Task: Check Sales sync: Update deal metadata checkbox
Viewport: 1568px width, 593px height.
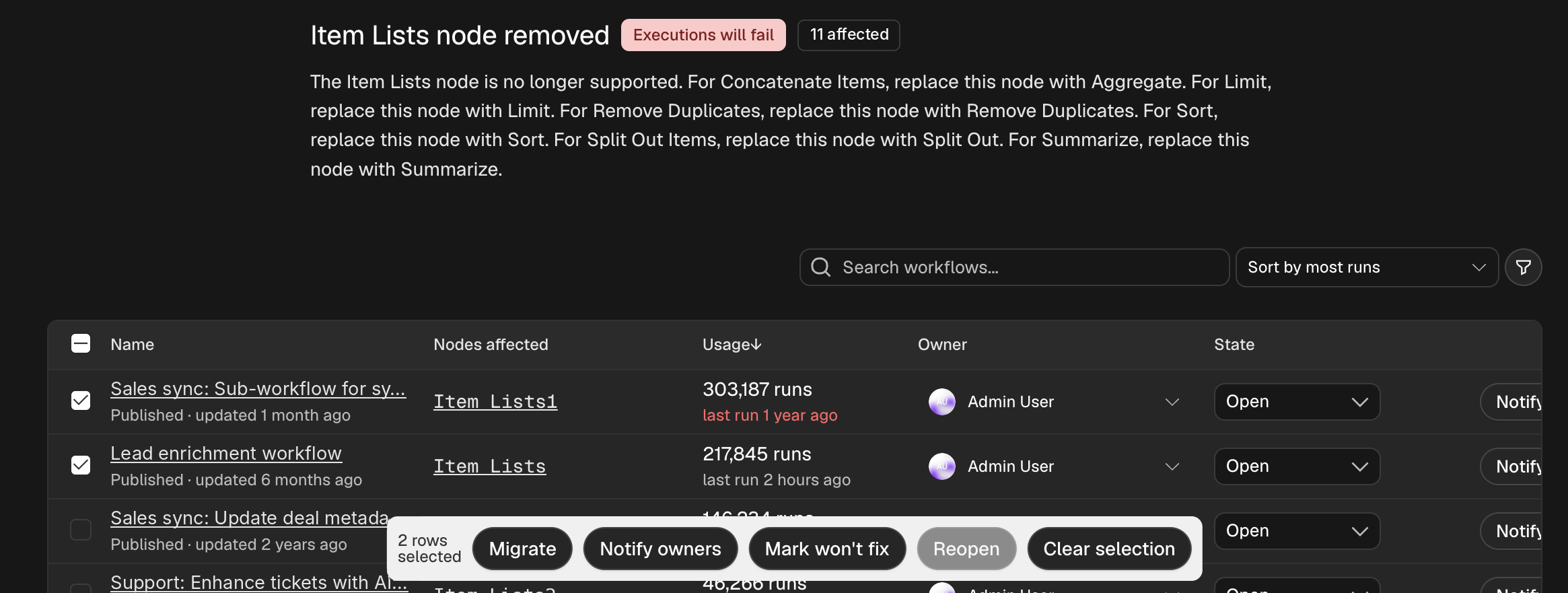Action: click(x=81, y=530)
